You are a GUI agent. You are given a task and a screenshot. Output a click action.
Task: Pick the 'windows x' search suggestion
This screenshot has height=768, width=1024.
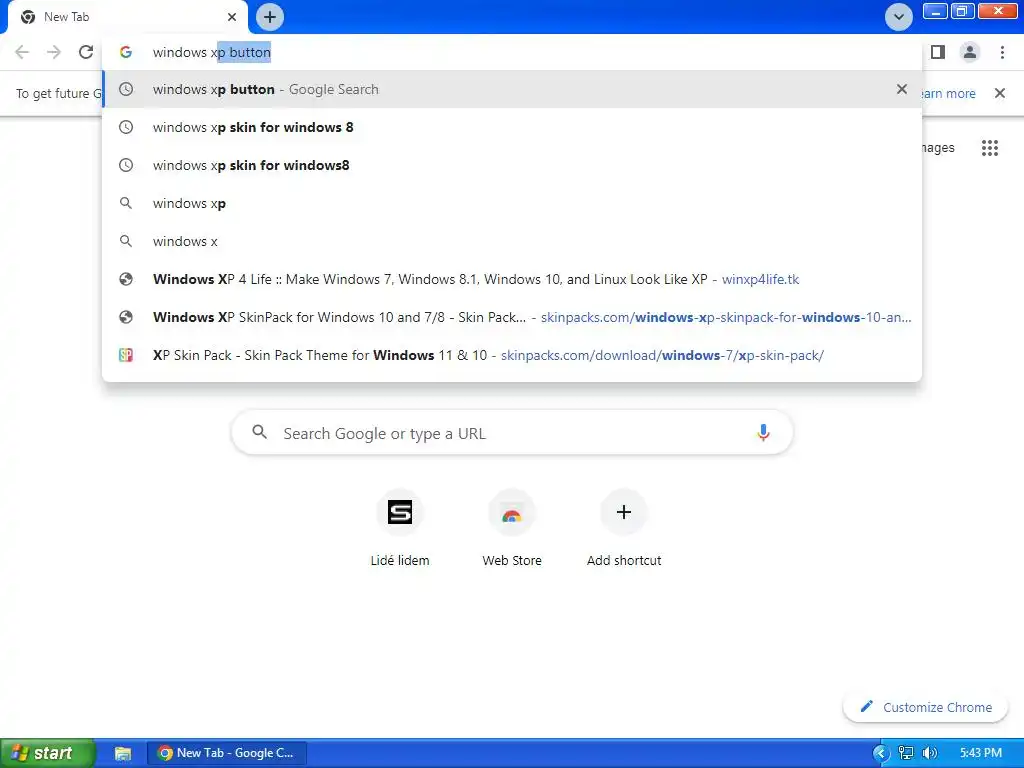click(x=512, y=241)
